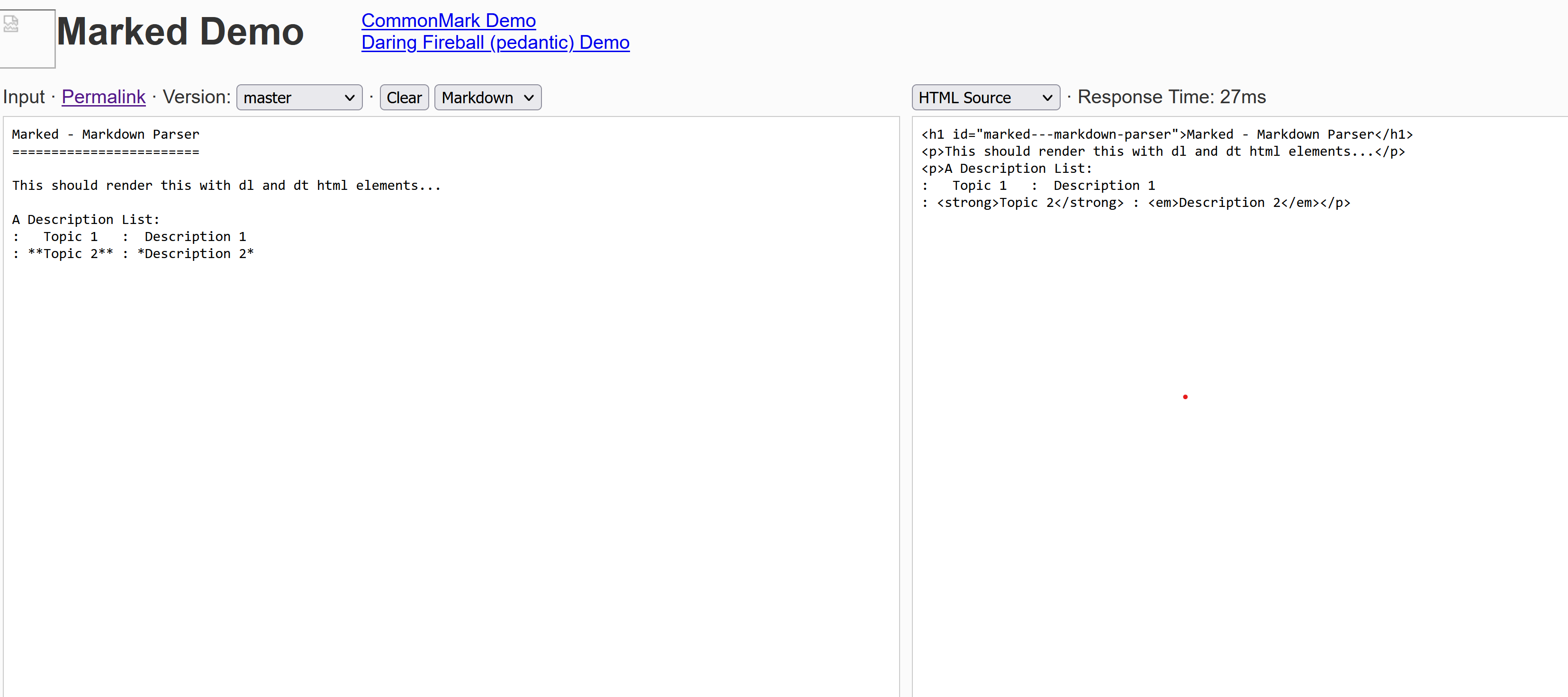Click the Permalink link

(103, 97)
